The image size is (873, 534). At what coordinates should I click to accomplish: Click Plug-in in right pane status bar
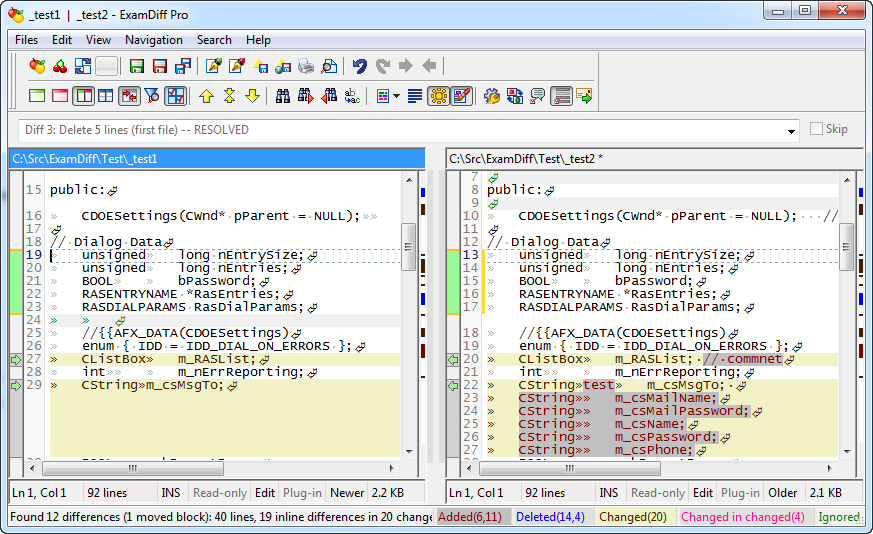[740, 493]
